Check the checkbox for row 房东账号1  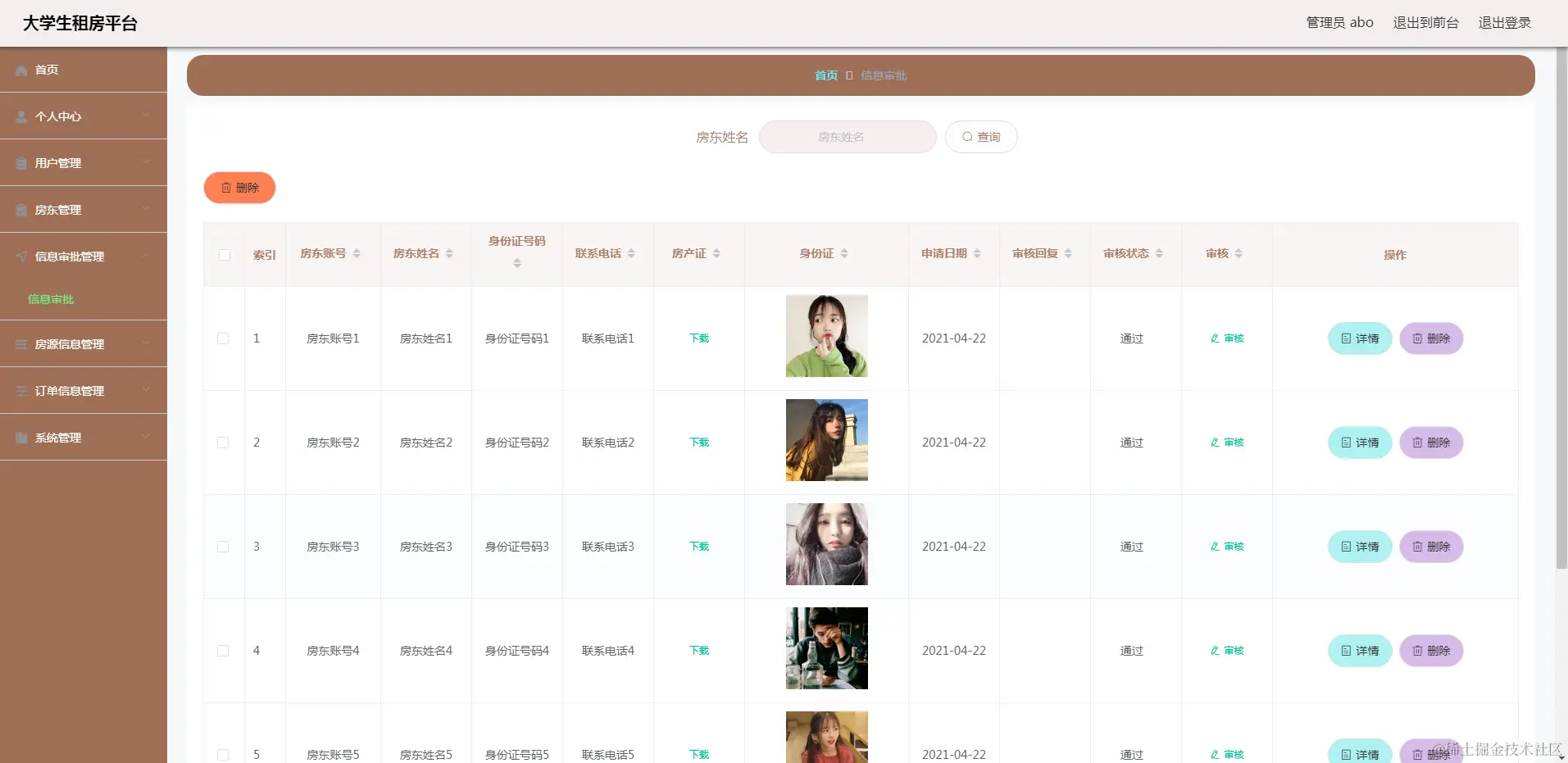pos(223,338)
